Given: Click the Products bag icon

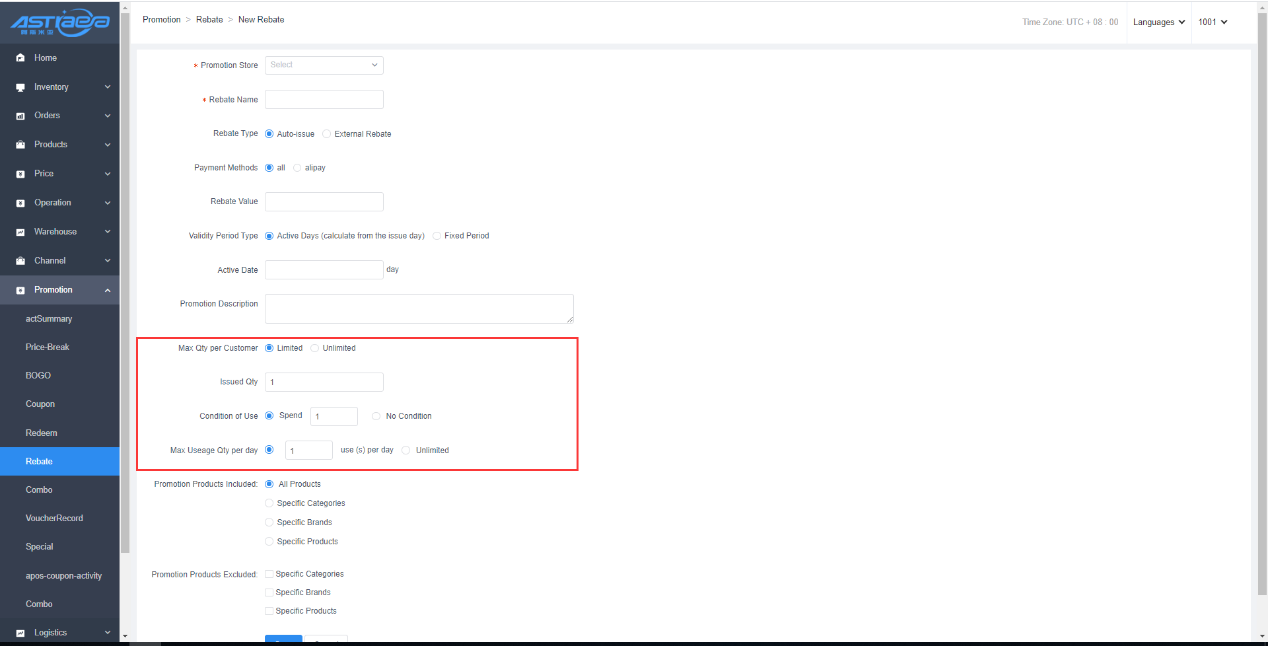Looking at the screenshot, I should 20,145.
